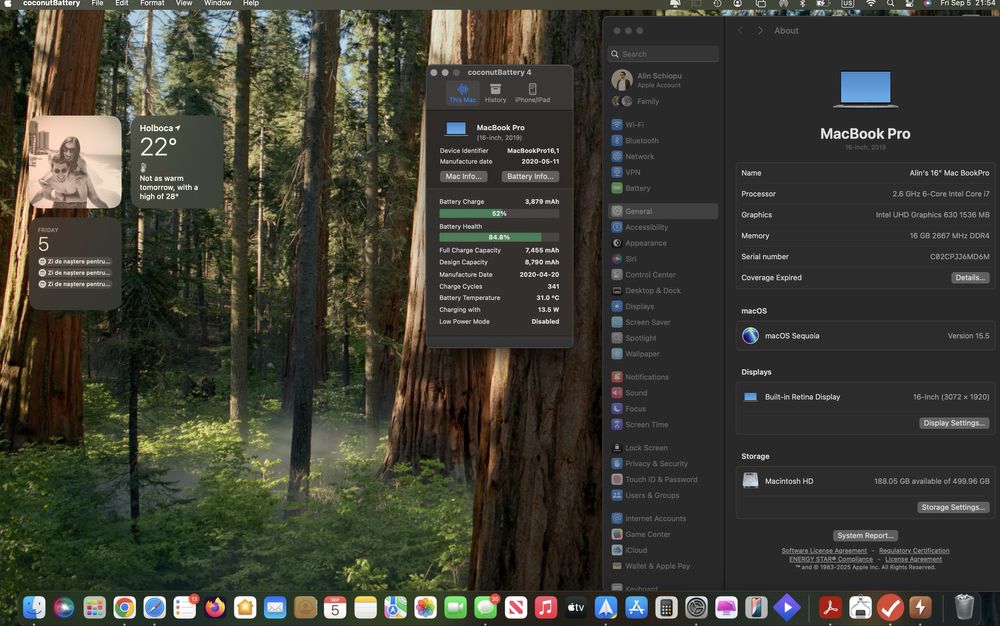Open the History tab in coconutBattery

[x=495, y=93]
